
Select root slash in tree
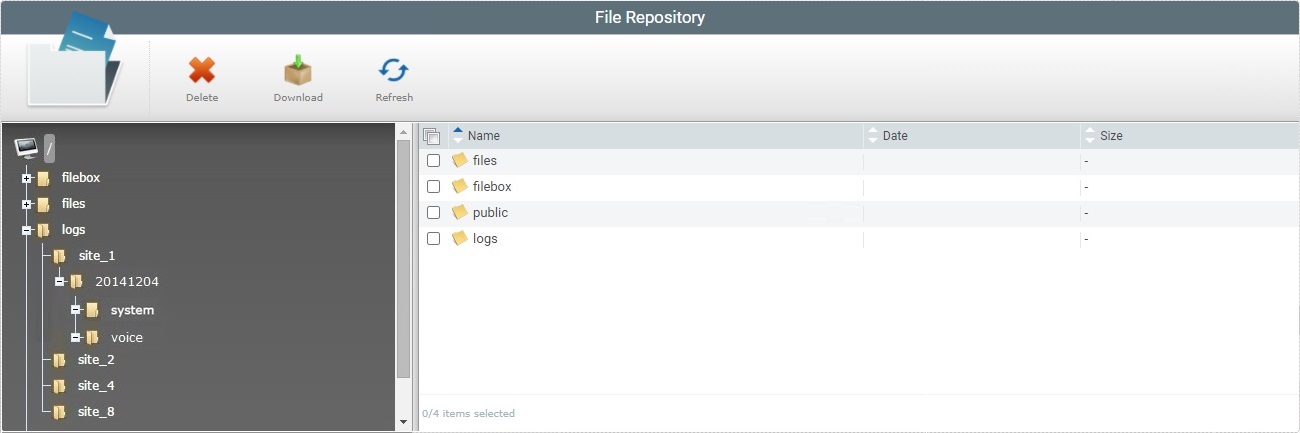[49, 148]
